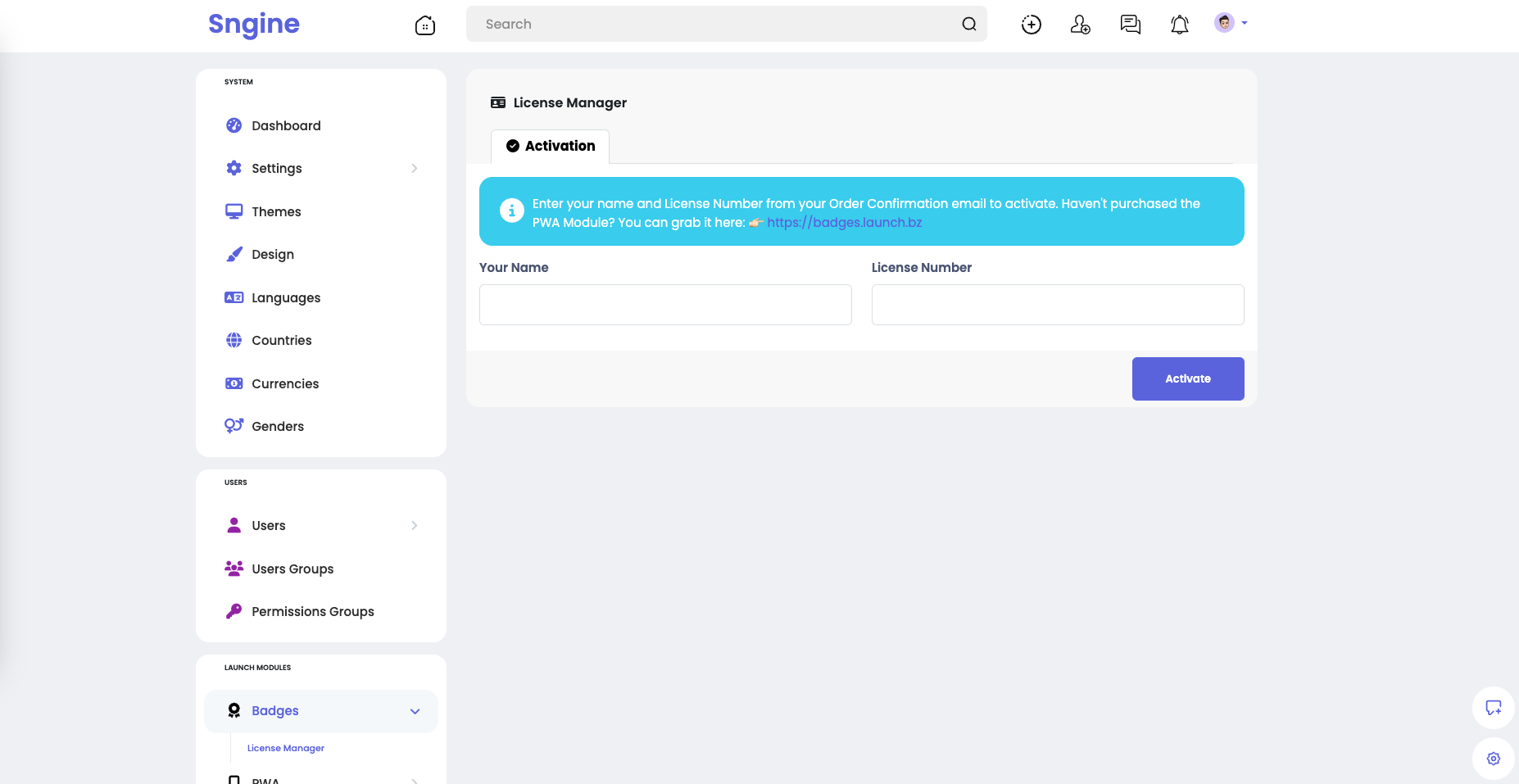1519x784 pixels.
Task: Open the notifications bell icon
Action: tap(1179, 25)
